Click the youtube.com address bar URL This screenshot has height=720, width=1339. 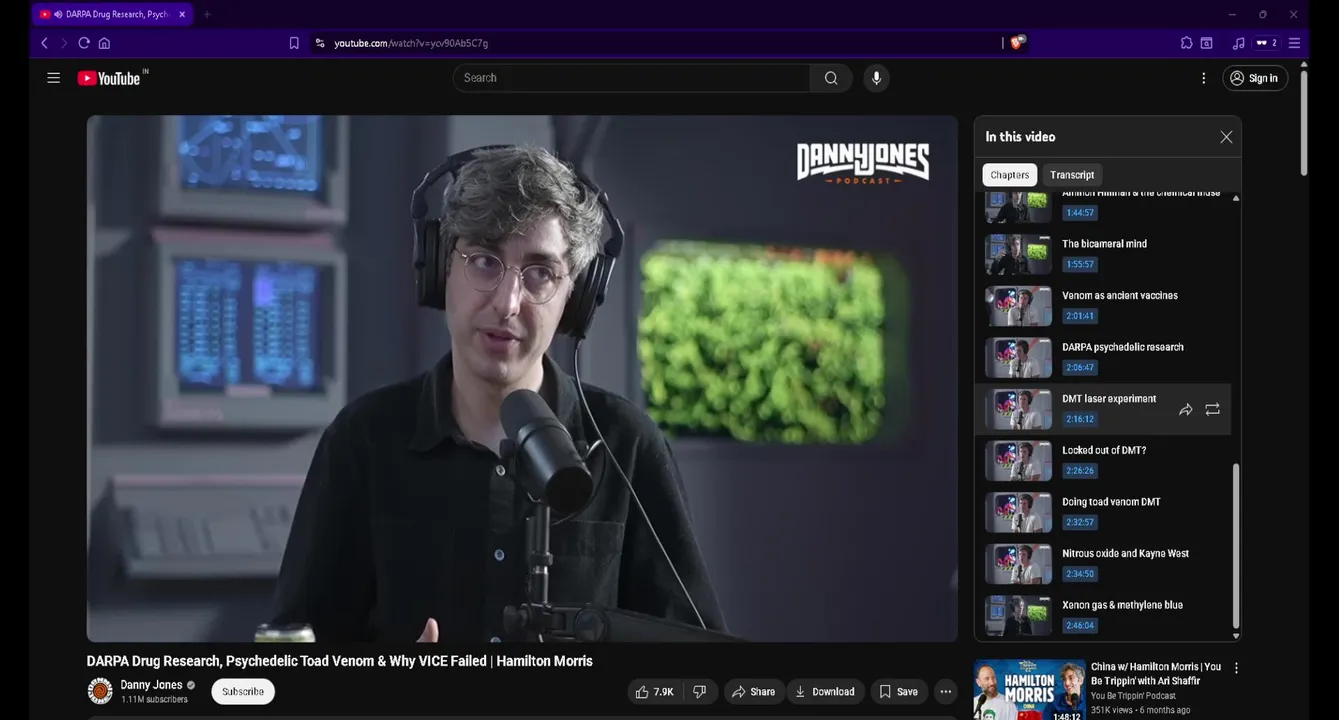click(411, 43)
